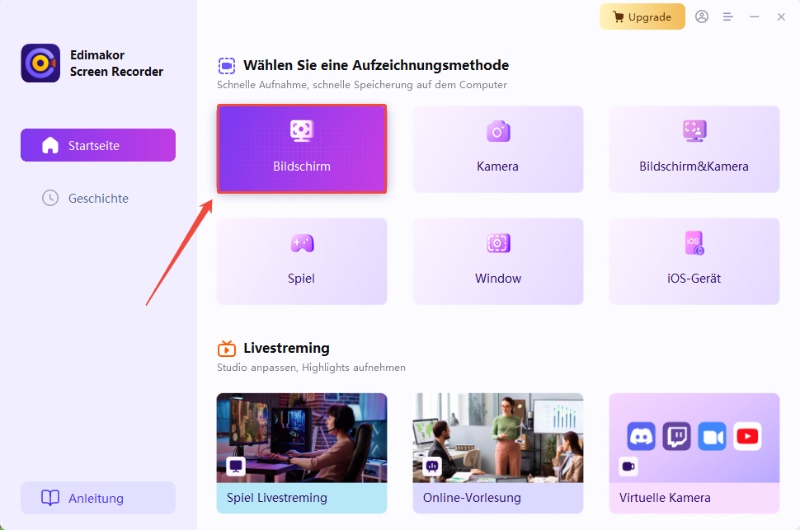This screenshot has width=800, height=530.
Task: Open the Geschichte history tab
Action: [98, 198]
